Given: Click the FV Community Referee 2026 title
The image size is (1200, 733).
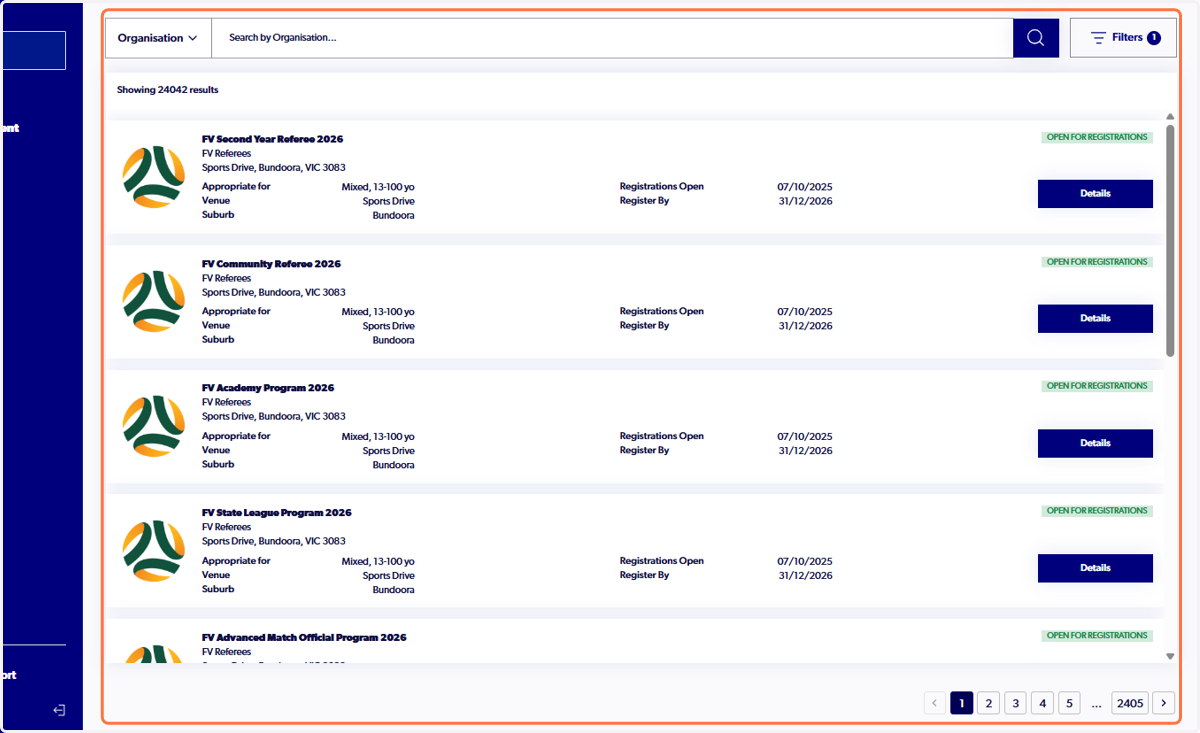Looking at the screenshot, I should point(271,264).
